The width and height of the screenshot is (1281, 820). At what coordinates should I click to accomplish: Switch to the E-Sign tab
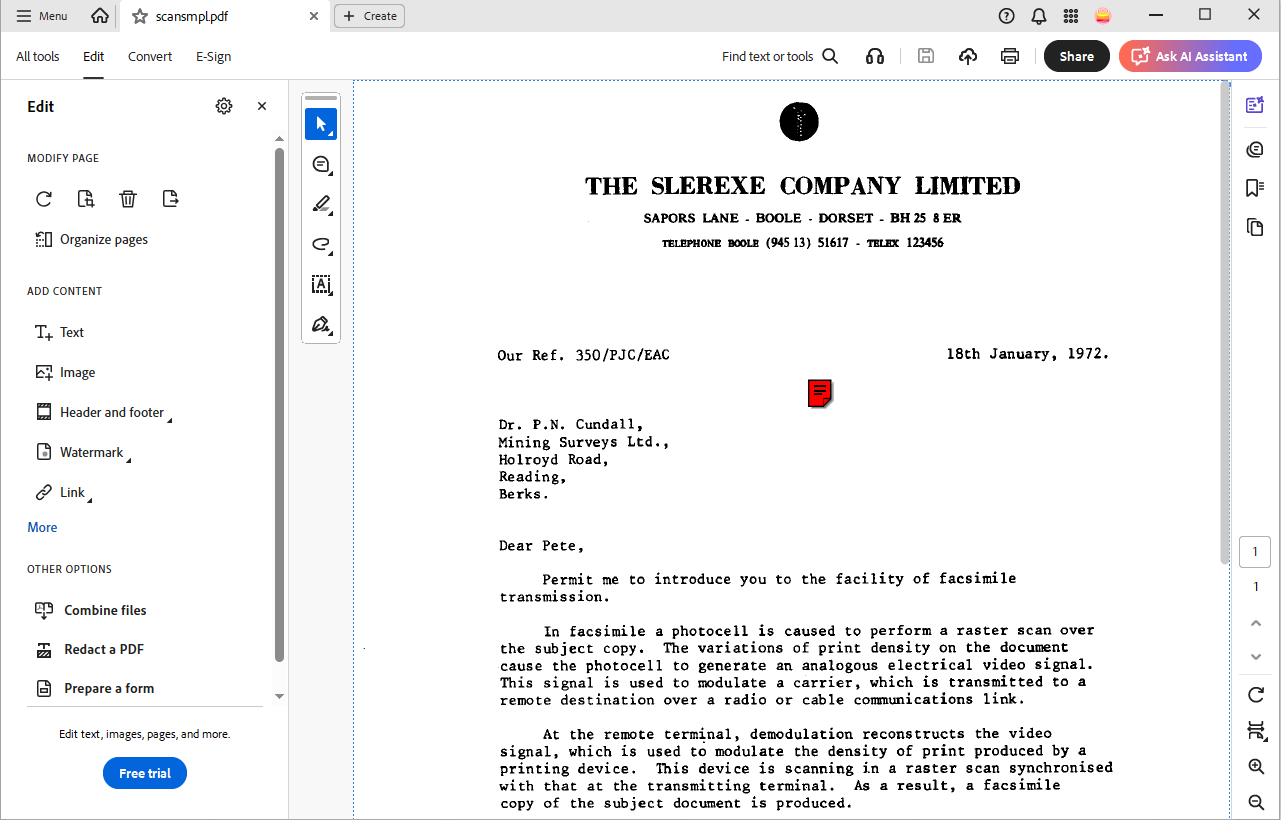tap(213, 57)
